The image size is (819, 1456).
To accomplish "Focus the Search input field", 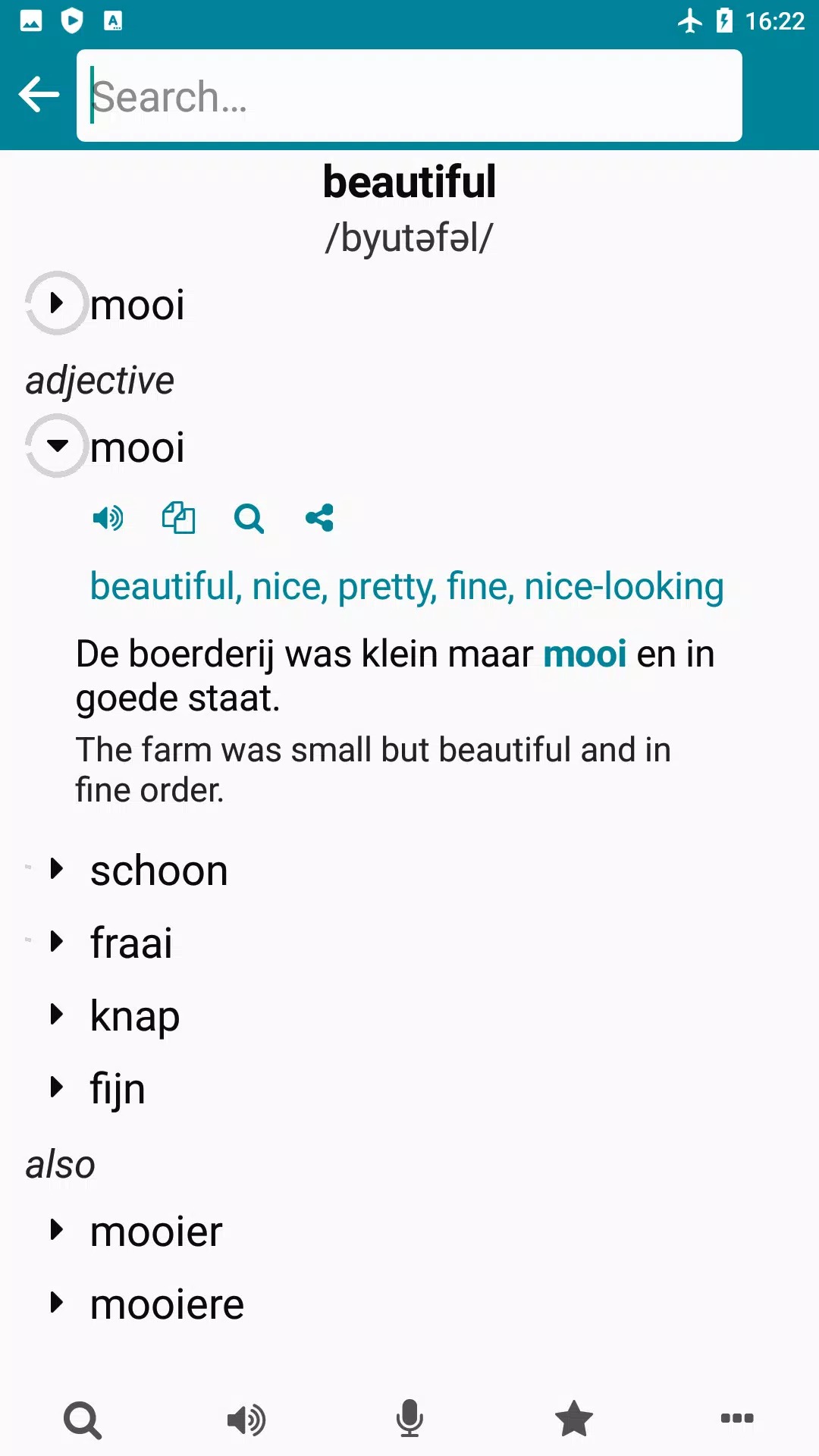I will [x=409, y=96].
